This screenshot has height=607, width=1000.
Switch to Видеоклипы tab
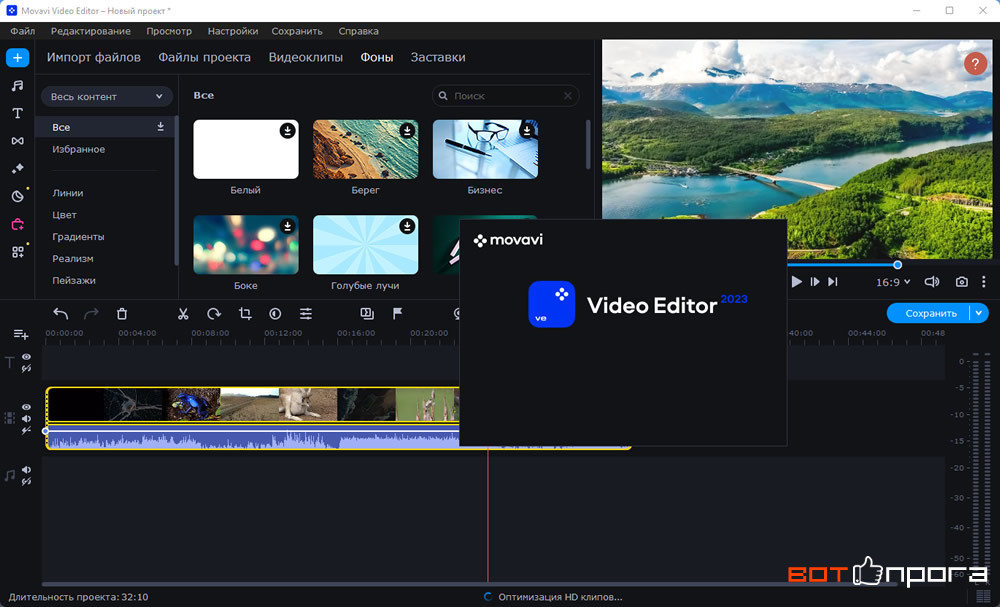tap(305, 57)
